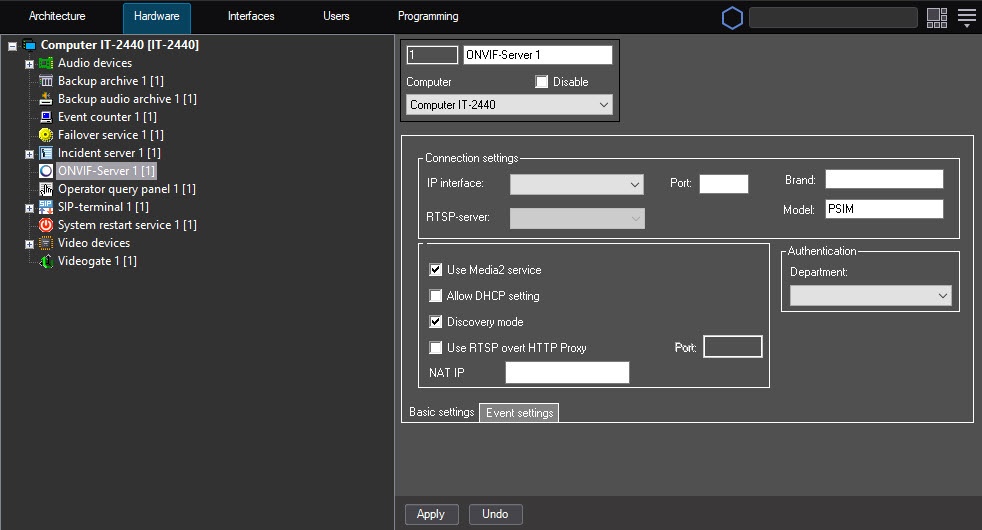Expand the Audio devices tree node
The height and width of the screenshot is (530, 982).
coord(29,64)
